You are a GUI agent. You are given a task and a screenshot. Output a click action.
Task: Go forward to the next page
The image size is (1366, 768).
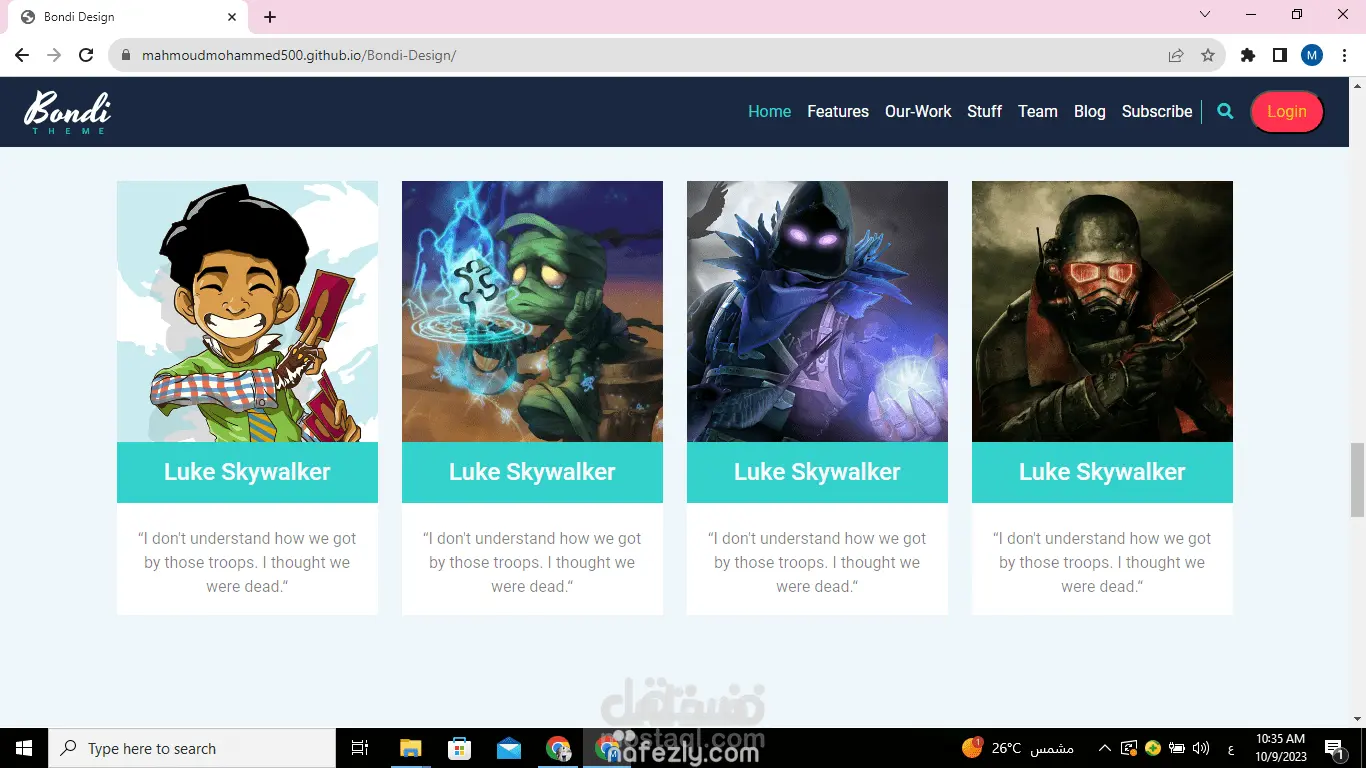[x=54, y=55]
